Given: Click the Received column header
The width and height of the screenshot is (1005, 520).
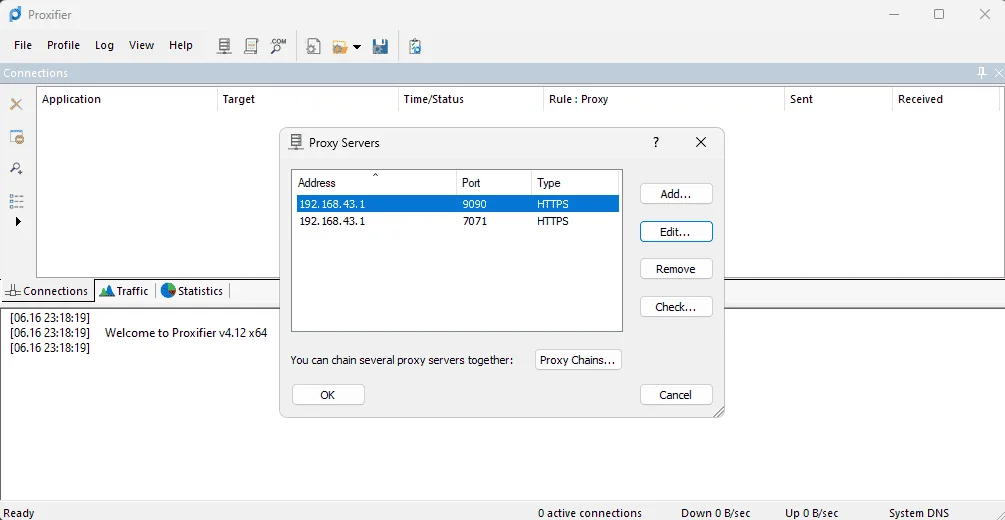Looking at the screenshot, I should click(x=946, y=99).
